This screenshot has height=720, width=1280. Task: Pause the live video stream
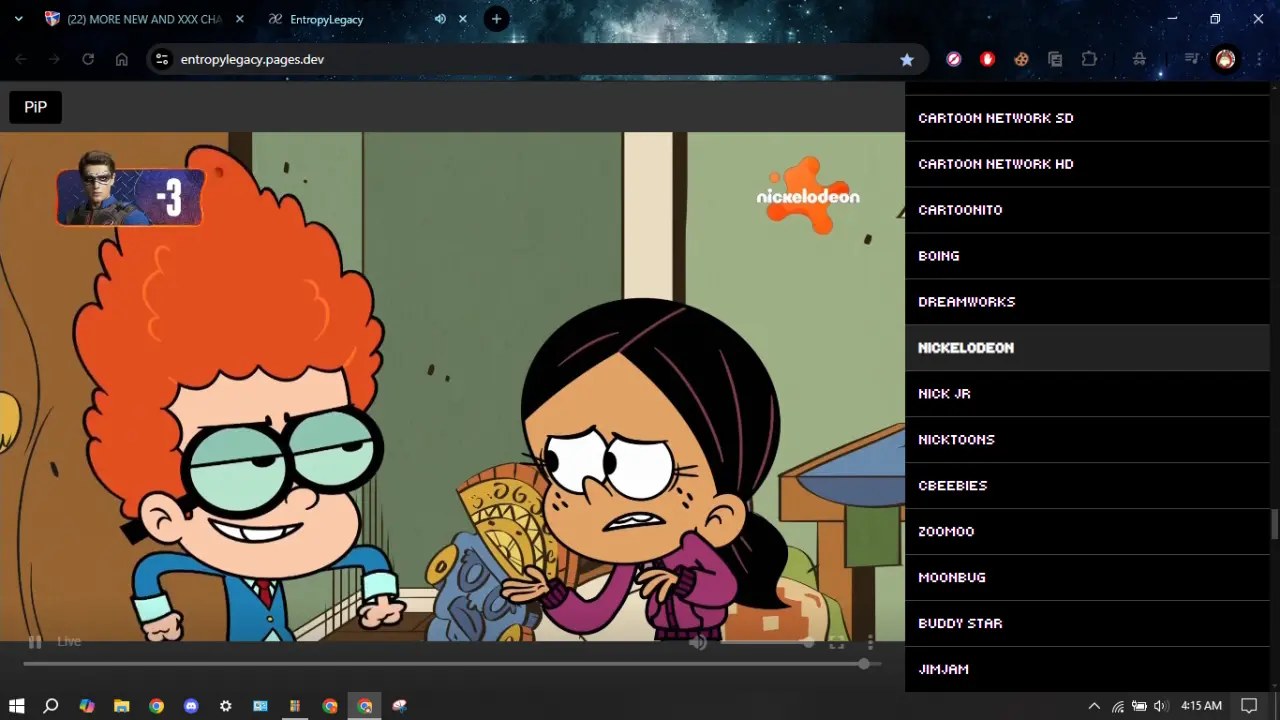[x=35, y=642]
